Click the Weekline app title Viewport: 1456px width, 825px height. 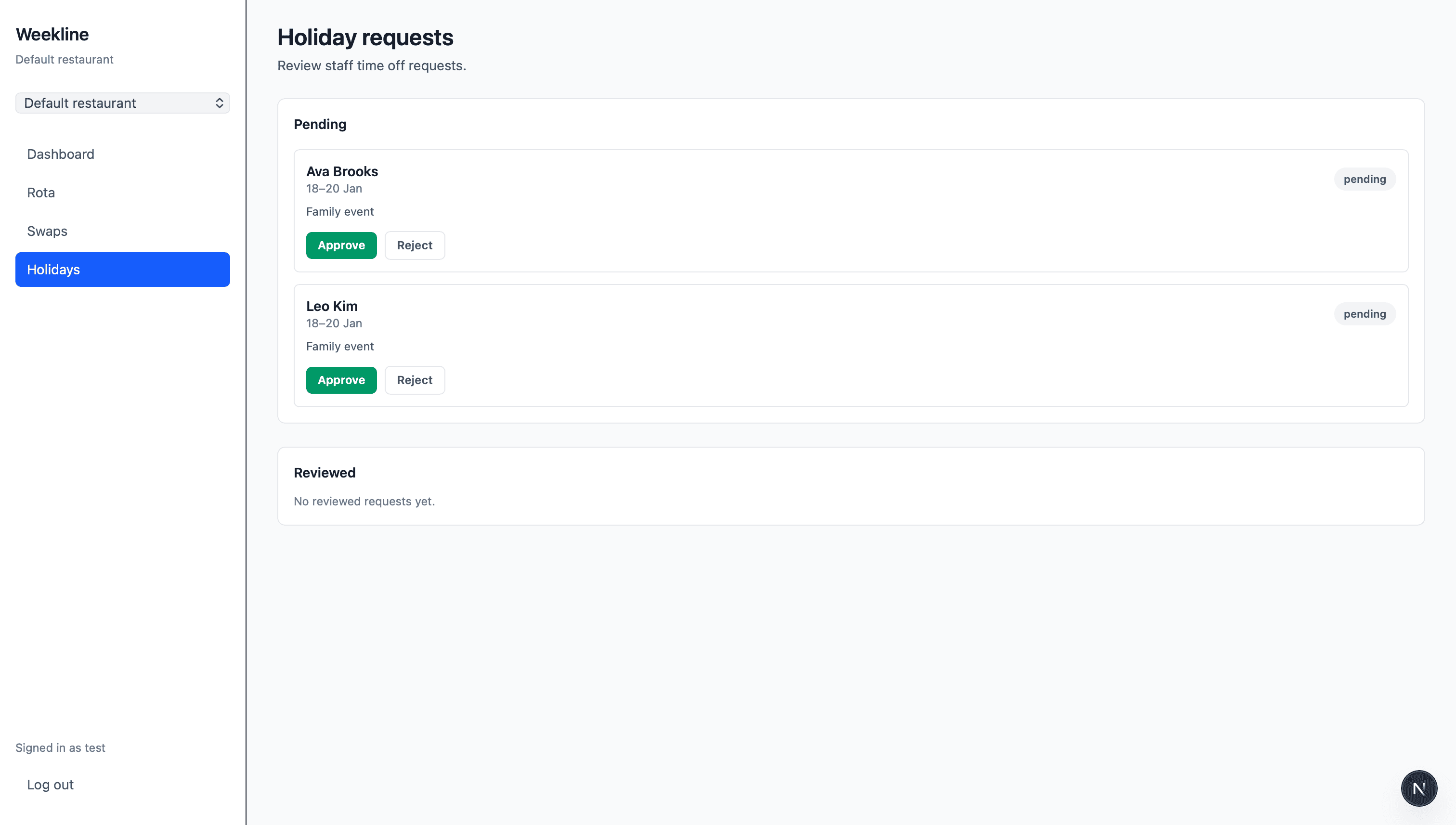pyautogui.click(x=52, y=34)
